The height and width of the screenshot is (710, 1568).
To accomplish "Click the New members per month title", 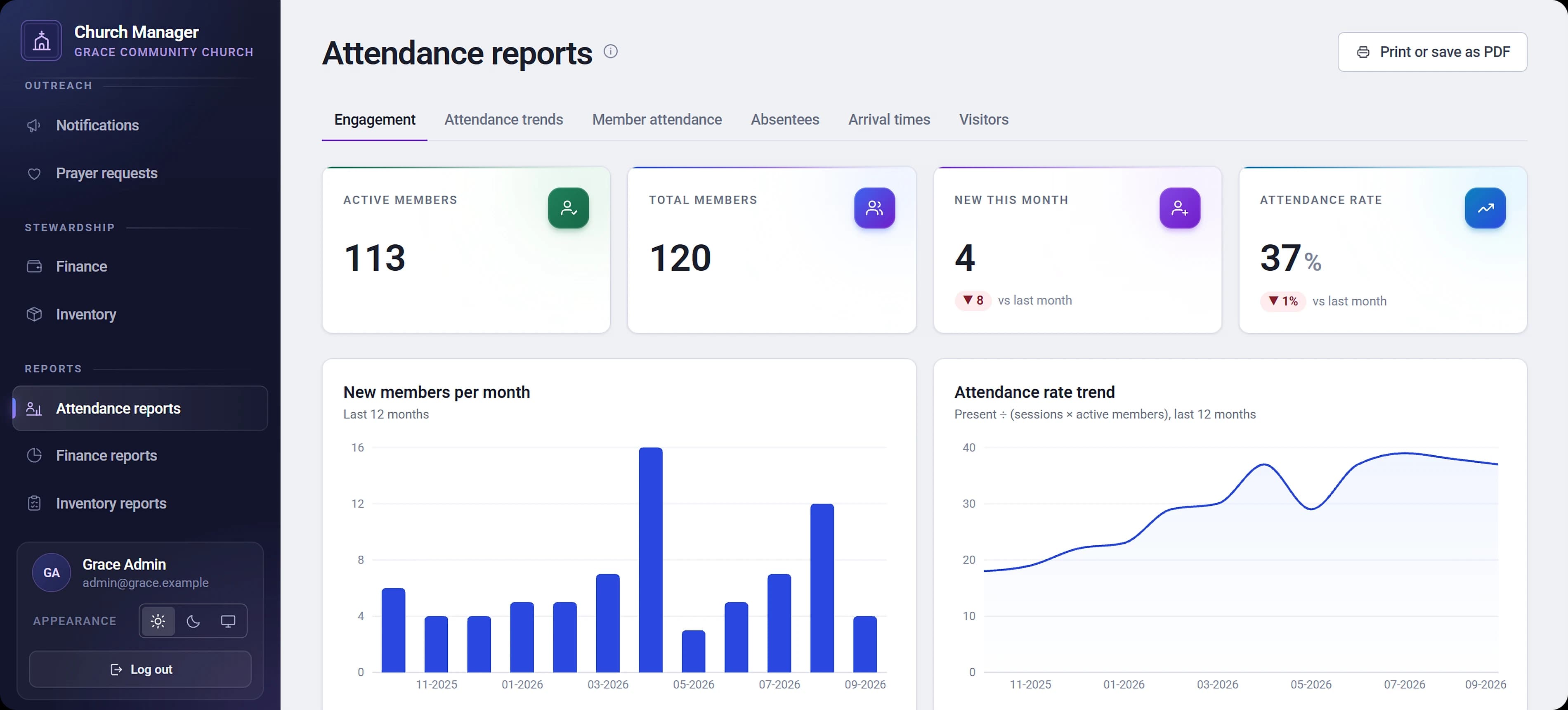I will (437, 392).
